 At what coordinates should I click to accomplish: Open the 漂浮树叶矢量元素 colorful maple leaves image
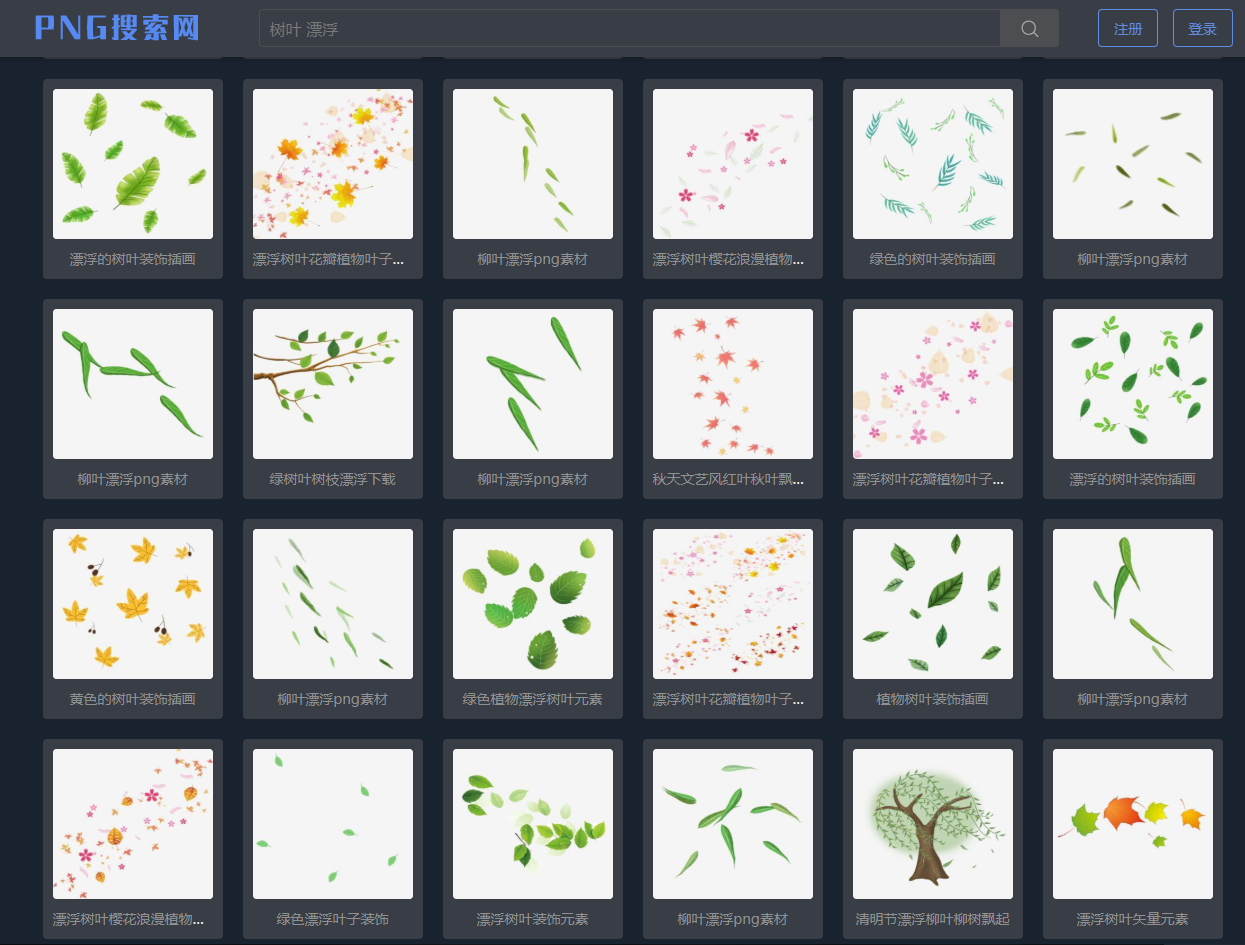click(x=1133, y=824)
